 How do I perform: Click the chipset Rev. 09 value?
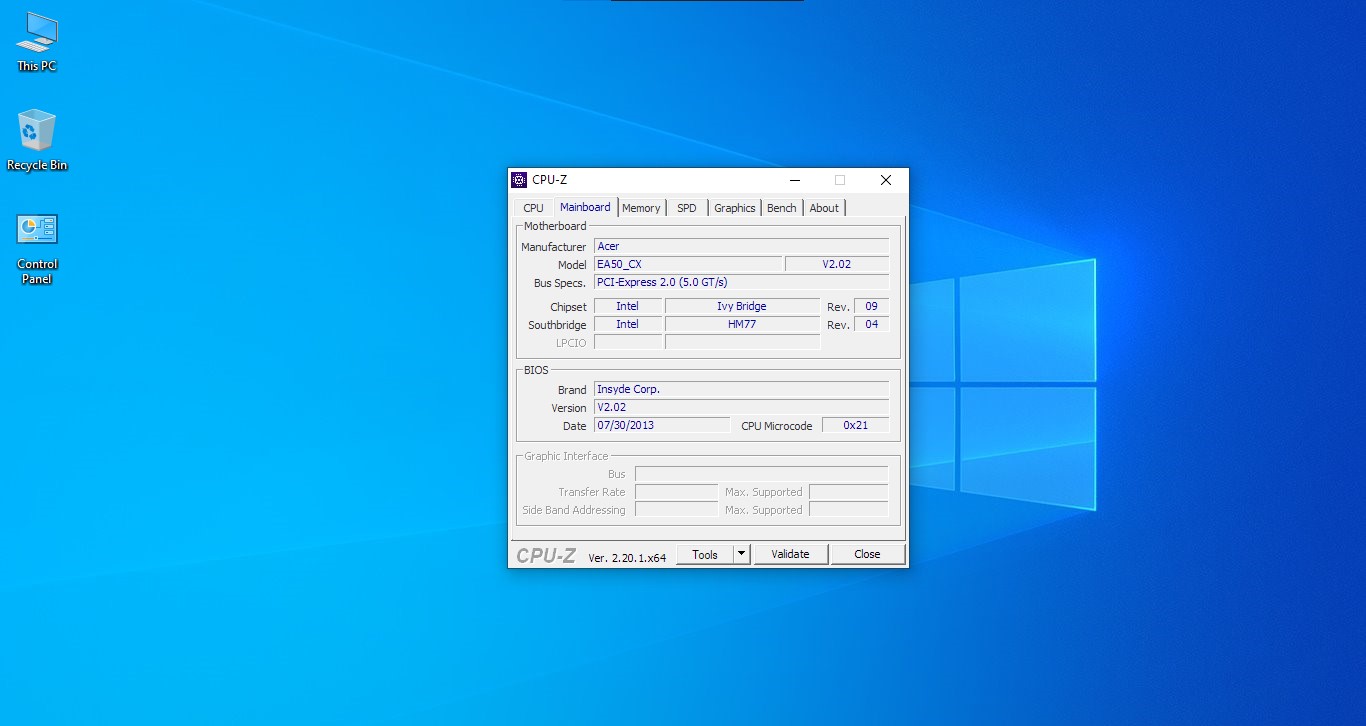pos(871,306)
